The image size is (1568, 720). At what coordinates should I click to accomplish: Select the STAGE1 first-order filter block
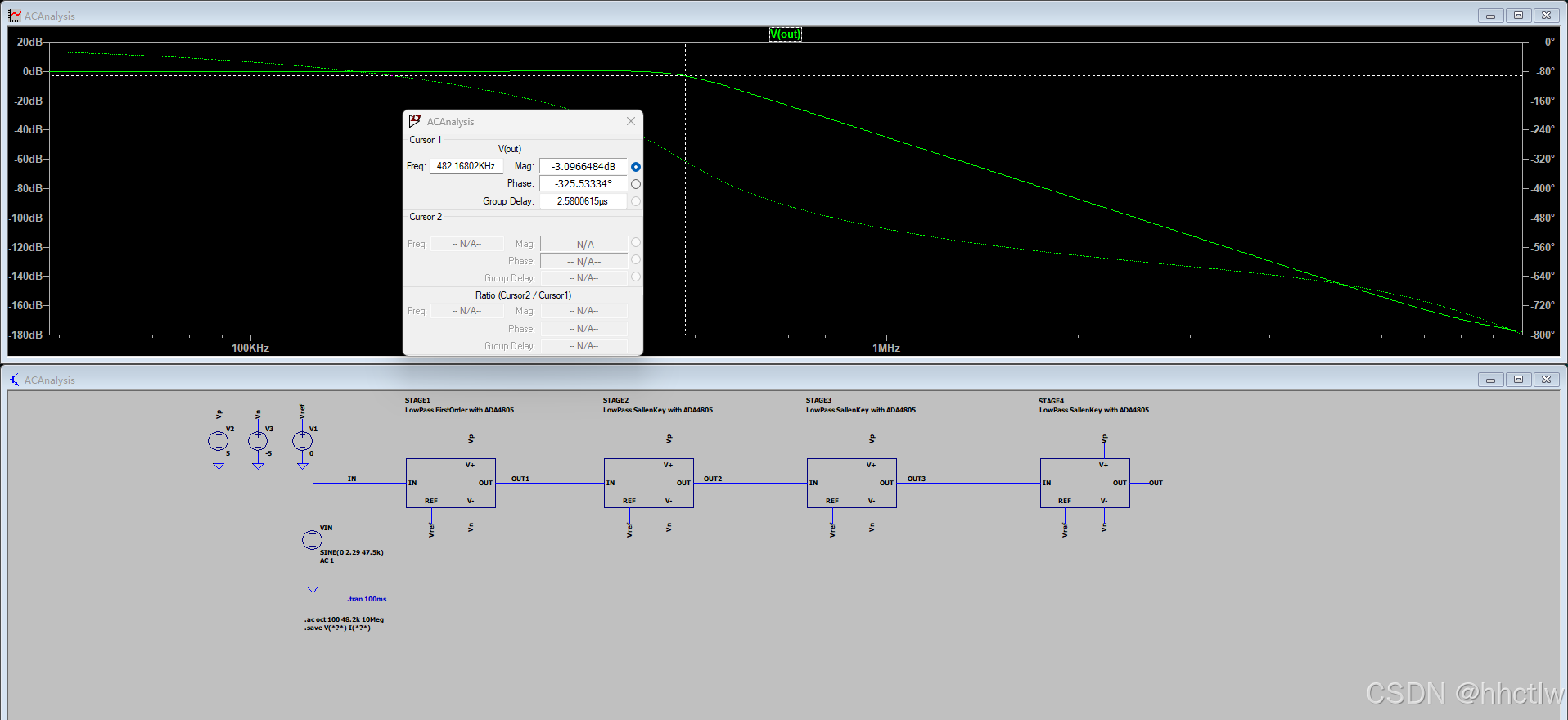[x=451, y=483]
